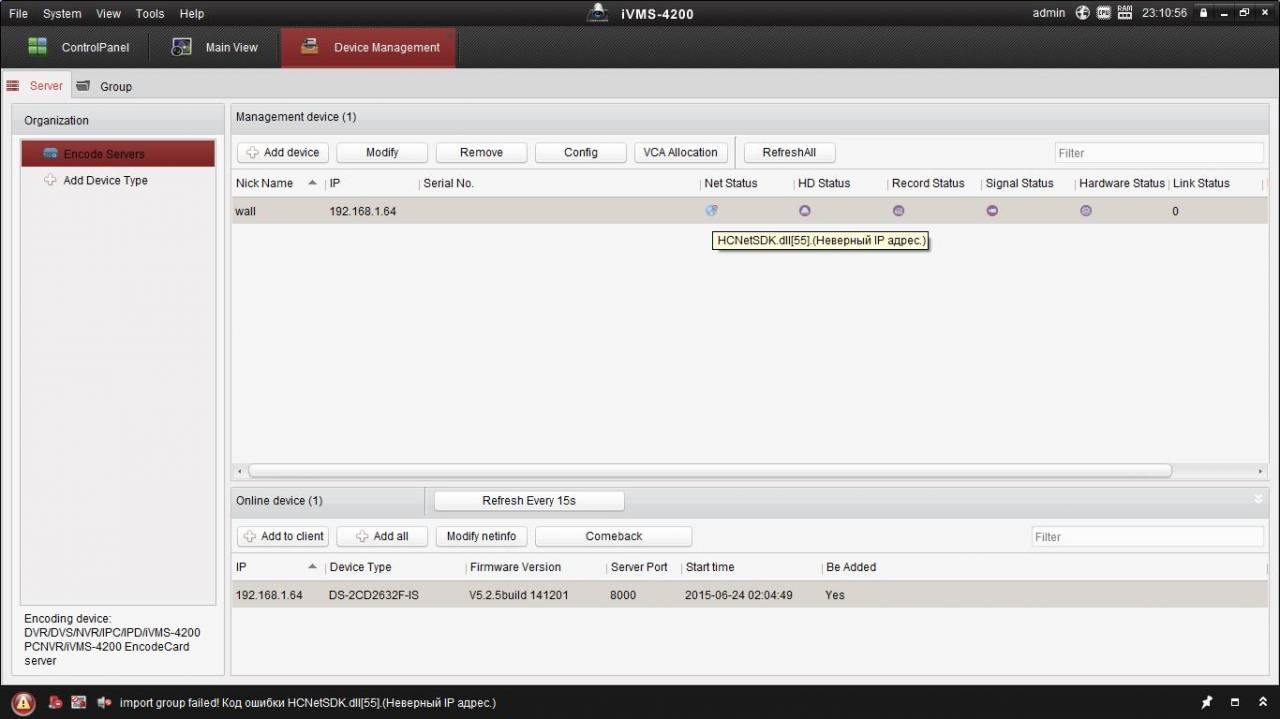
Task: Click the alarm image popup icon in status bar
Action: (x=79, y=703)
